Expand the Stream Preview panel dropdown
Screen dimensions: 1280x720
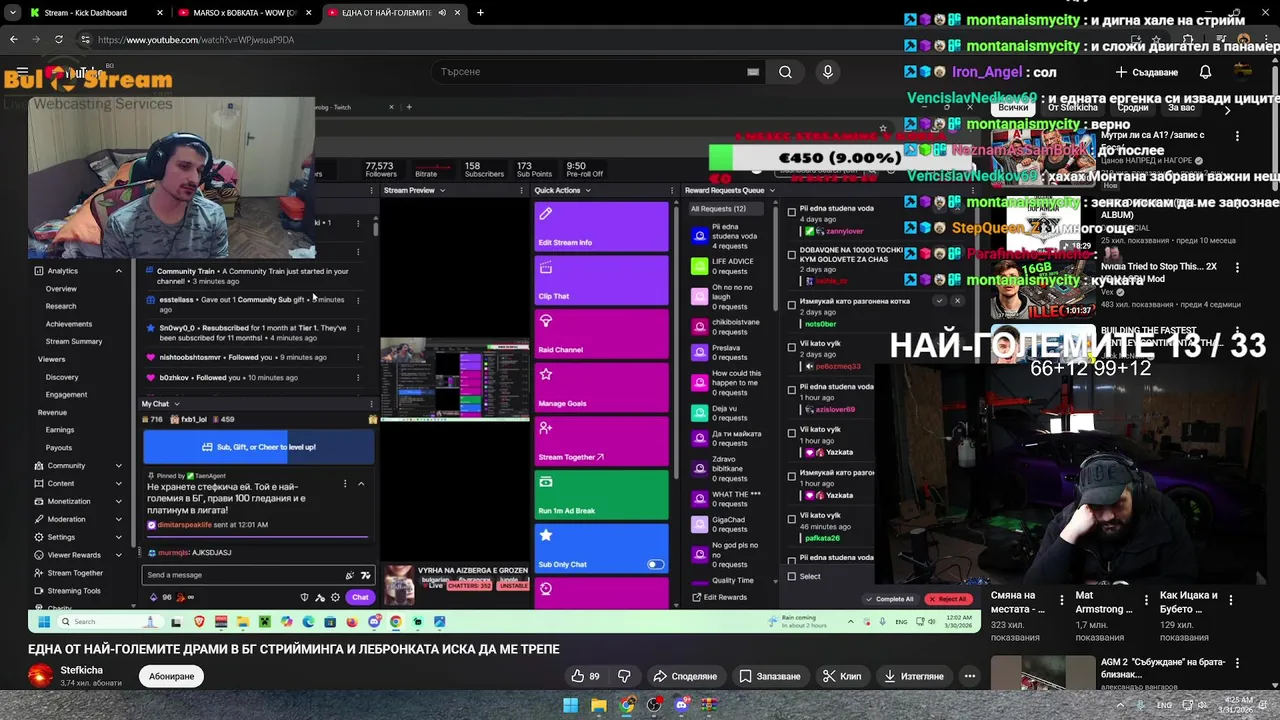pos(442,190)
